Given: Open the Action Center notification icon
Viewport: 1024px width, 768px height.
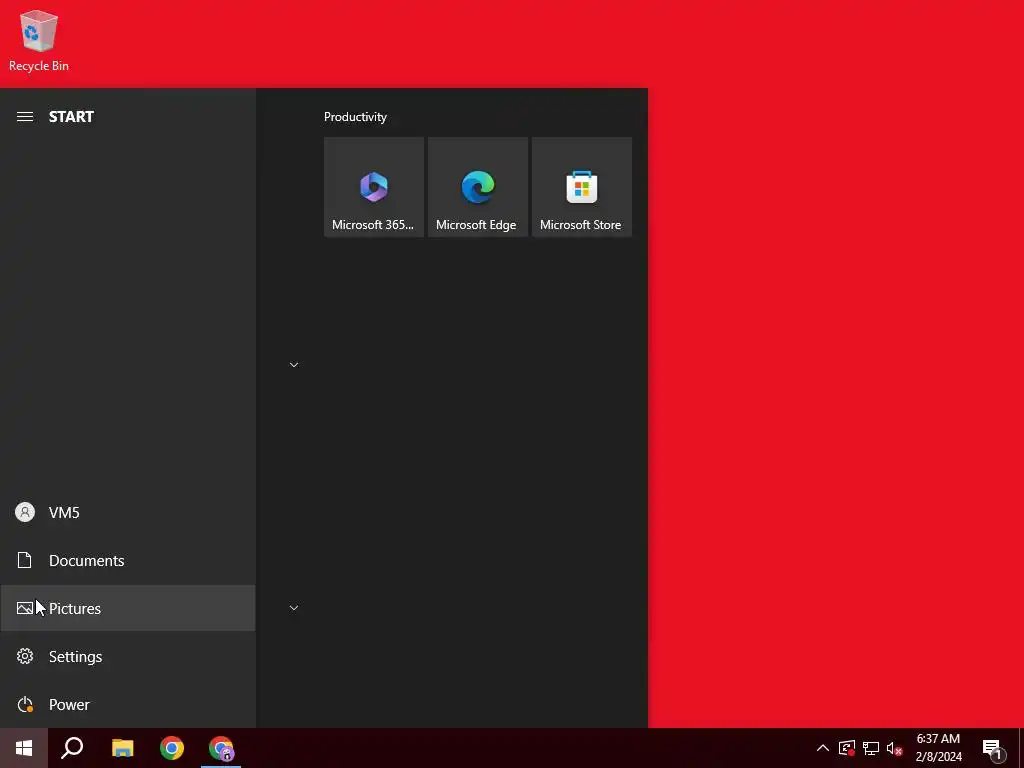Looking at the screenshot, I should tap(993, 749).
